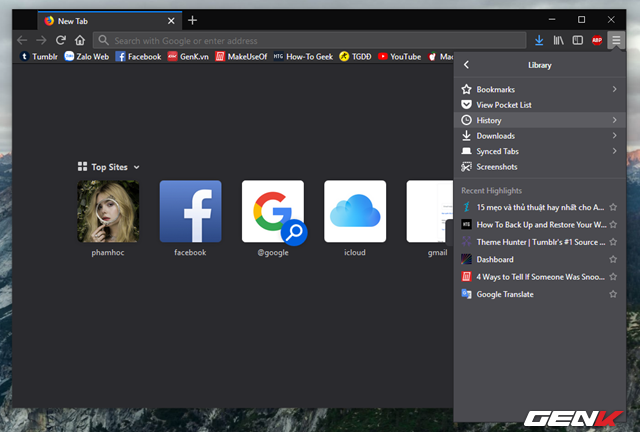Screen dimensions: 640x432
Task: Open a new tab with plus icon
Action: [193, 20]
